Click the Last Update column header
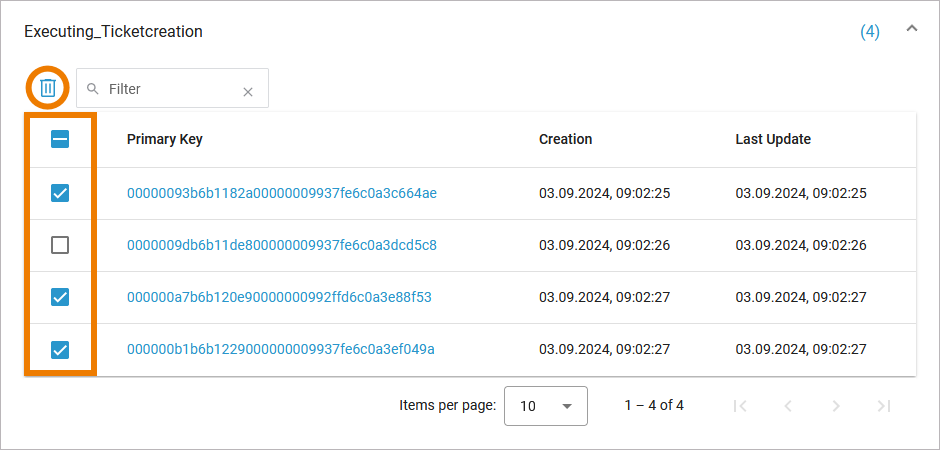This screenshot has height=450, width=940. click(773, 140)
